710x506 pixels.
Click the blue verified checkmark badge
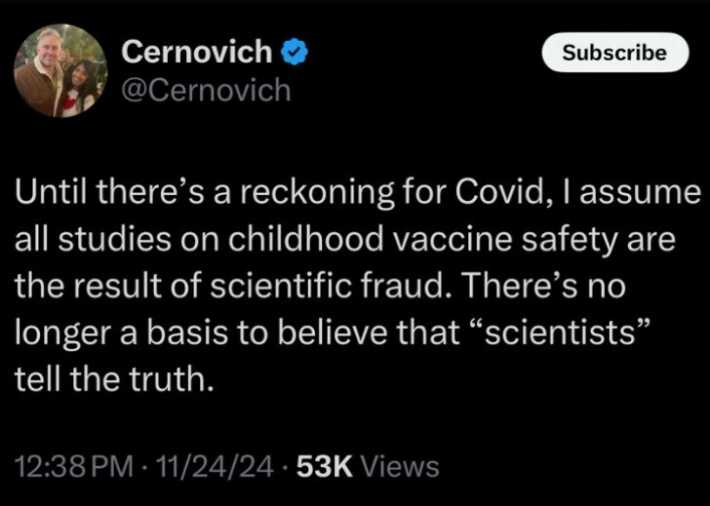tap(294, 52)
